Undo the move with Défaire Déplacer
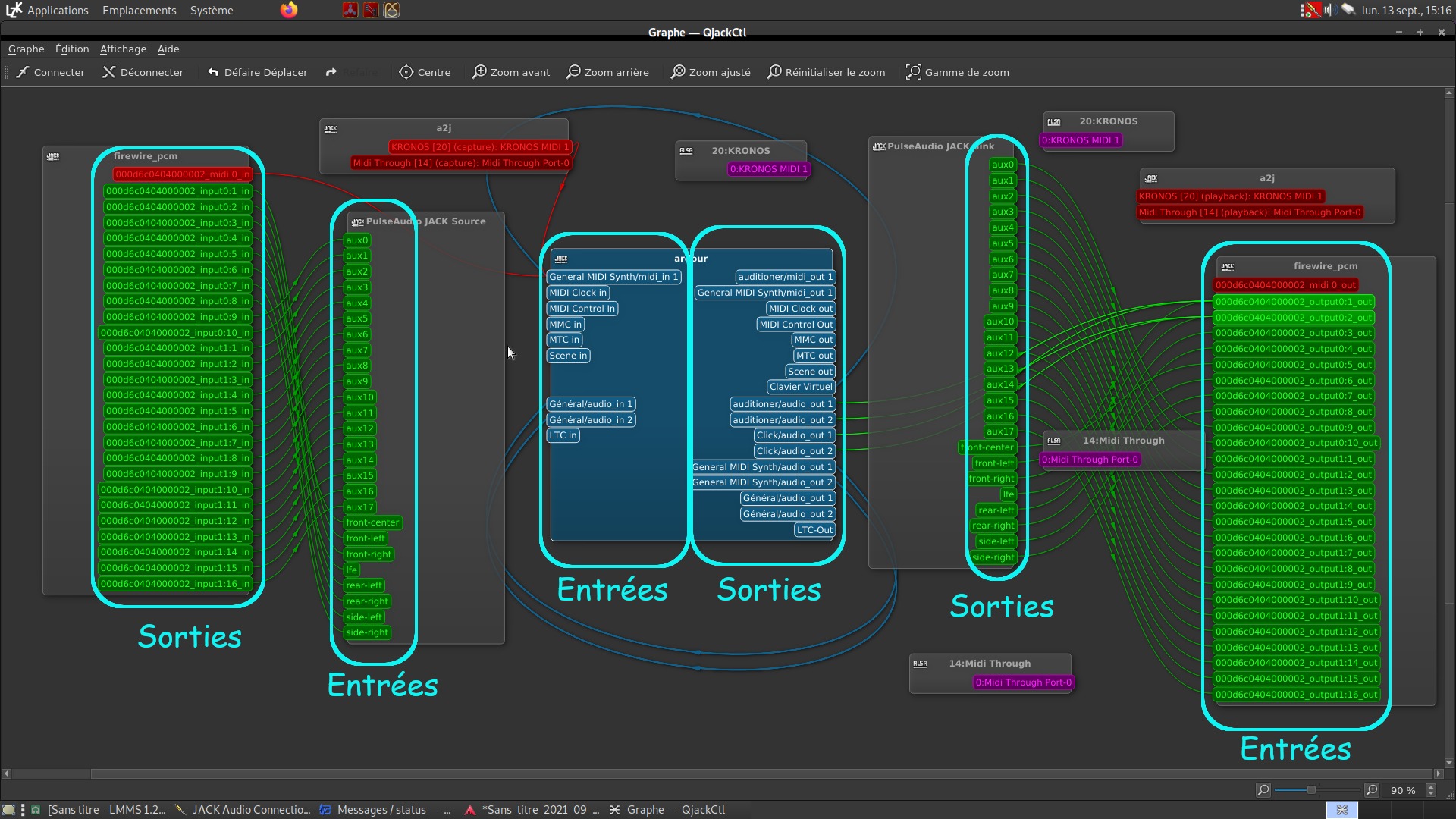This screenshot has height=819, width=1456. [x=258, y=72]
